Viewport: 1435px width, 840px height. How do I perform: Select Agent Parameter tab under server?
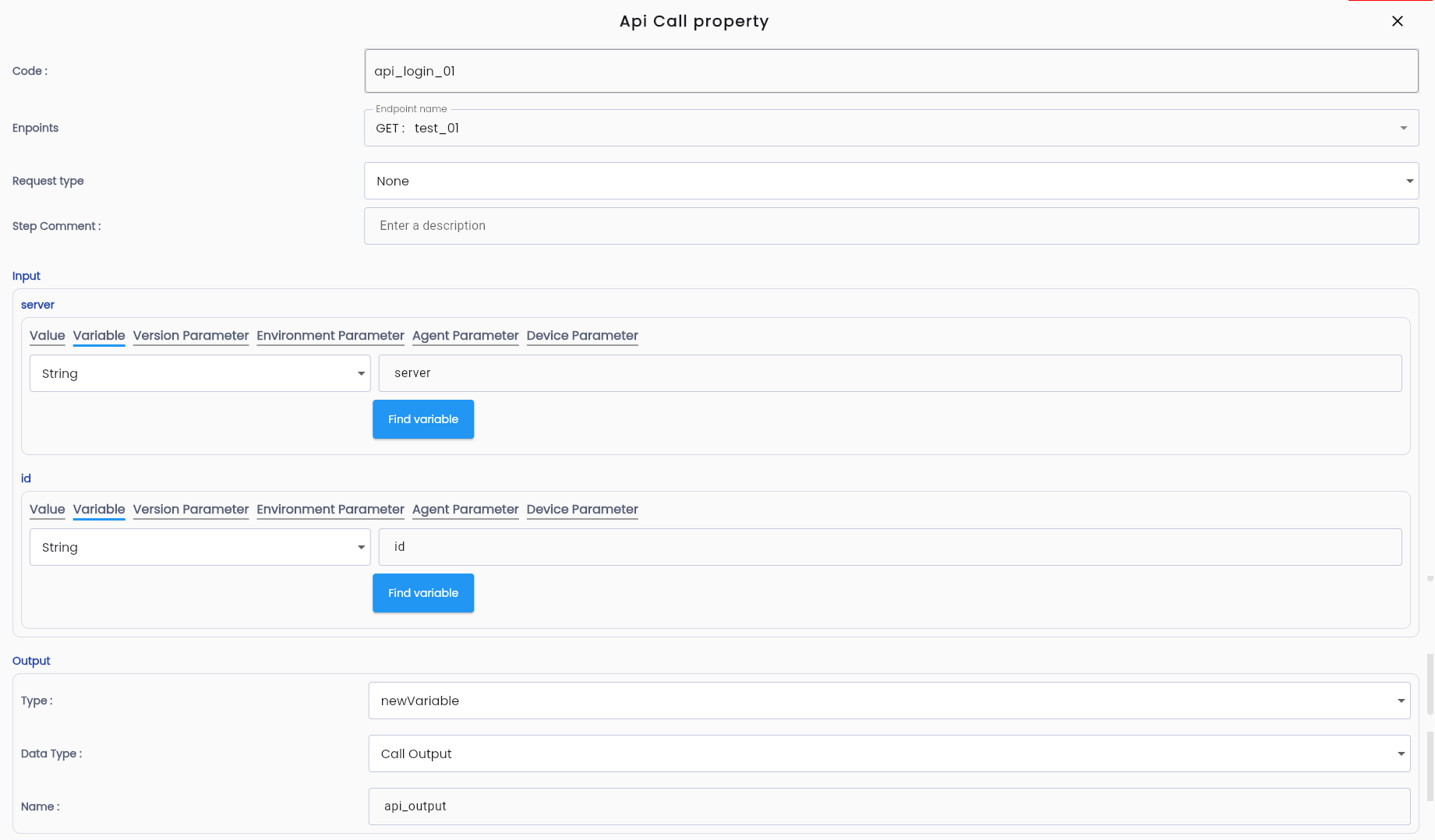[465, 336]
